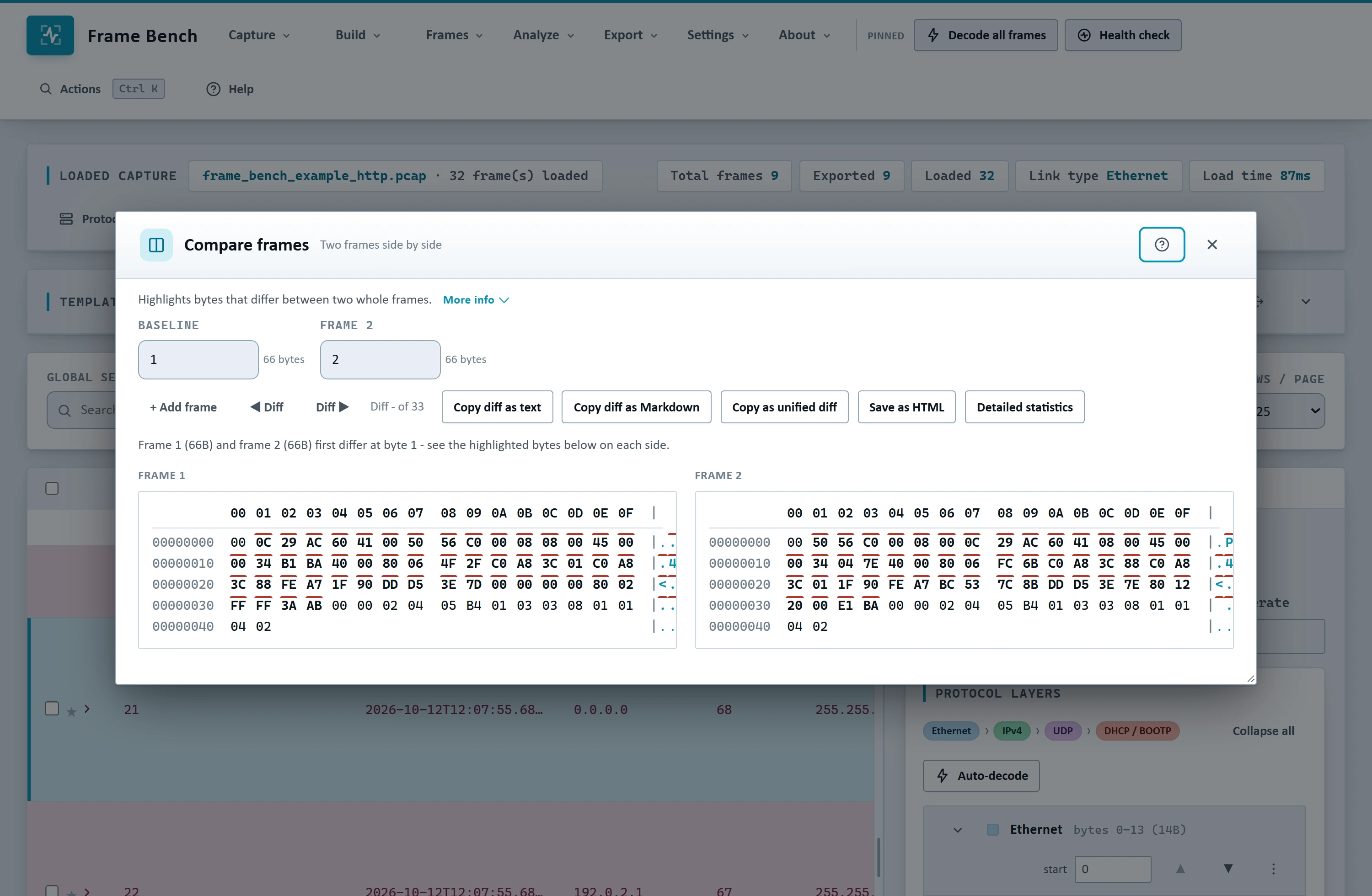
Task: Move Ethernet layer start down
Action: [1228, 868]
